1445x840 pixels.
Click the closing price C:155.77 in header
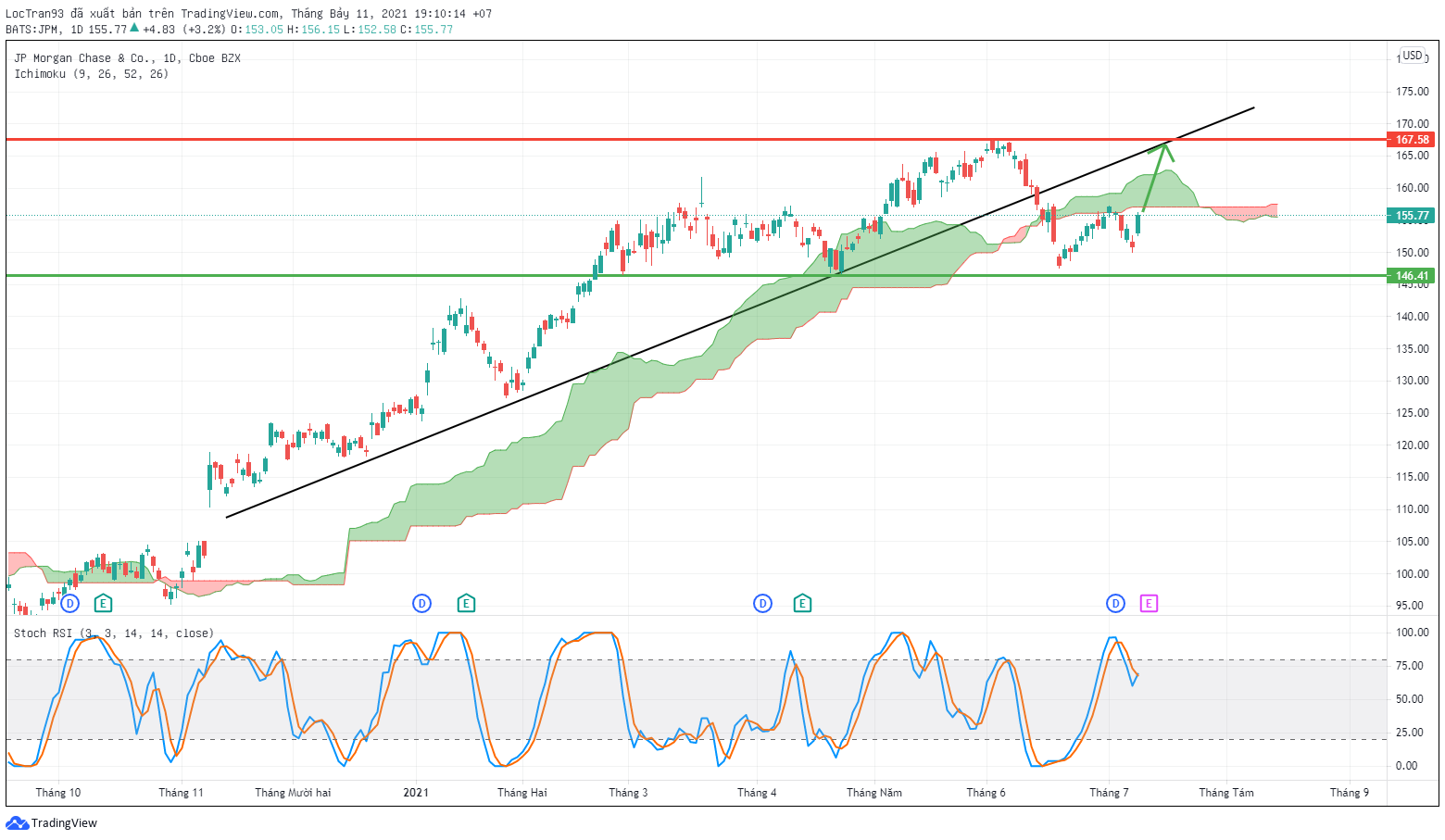point(427,30)
